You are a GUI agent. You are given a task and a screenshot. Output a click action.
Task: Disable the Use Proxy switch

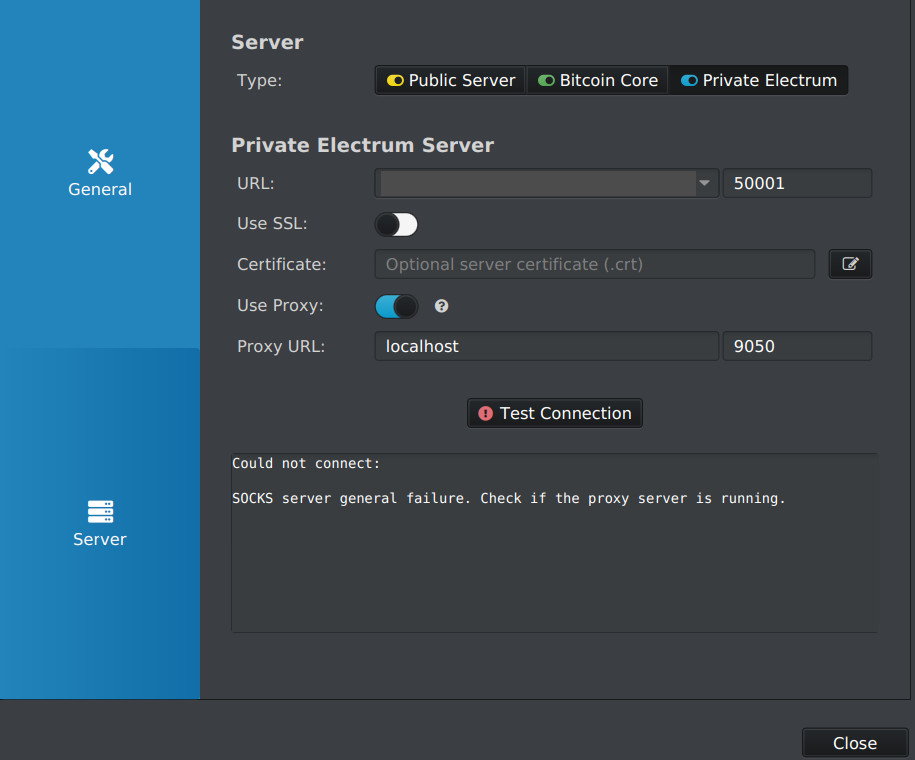coord(396,306)
